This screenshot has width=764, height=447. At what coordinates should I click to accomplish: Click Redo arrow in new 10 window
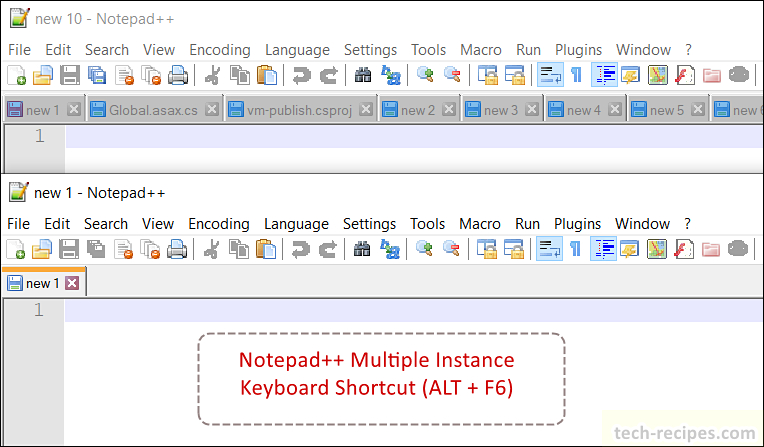tap(328, 76)
